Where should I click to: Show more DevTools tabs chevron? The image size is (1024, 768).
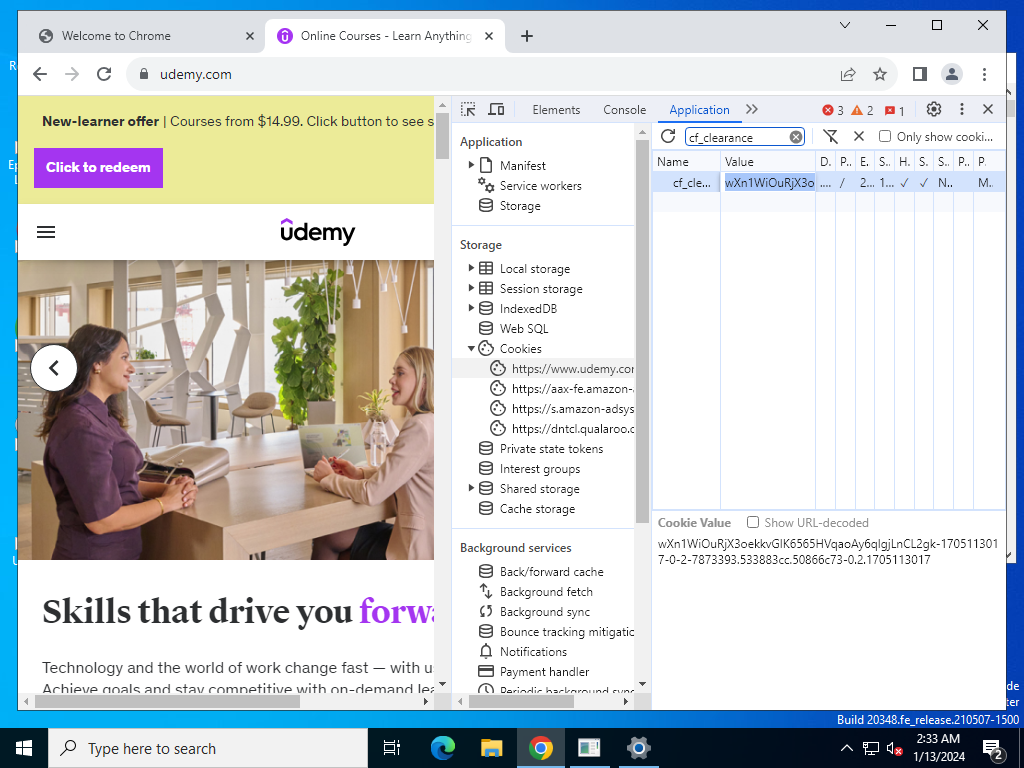[752, 109]
